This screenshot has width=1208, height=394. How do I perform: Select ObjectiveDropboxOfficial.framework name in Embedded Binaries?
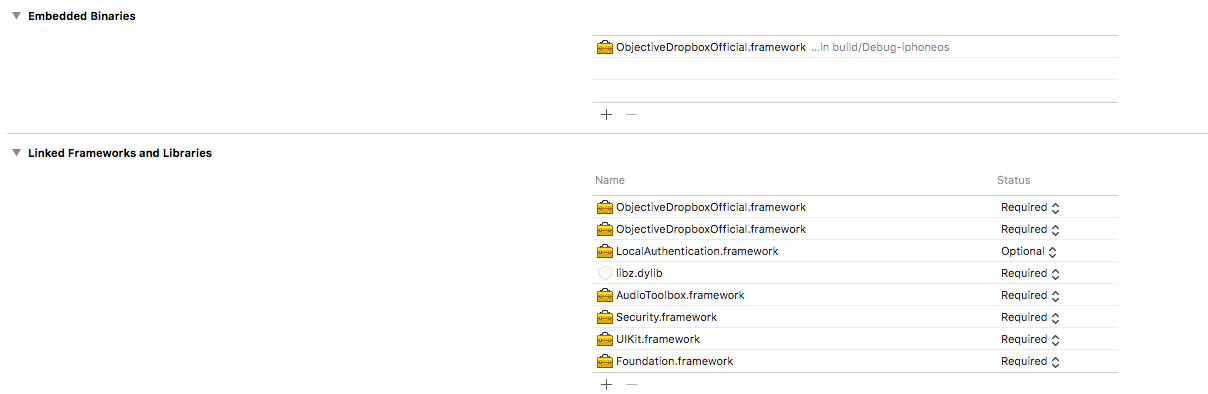pos(711,47)
